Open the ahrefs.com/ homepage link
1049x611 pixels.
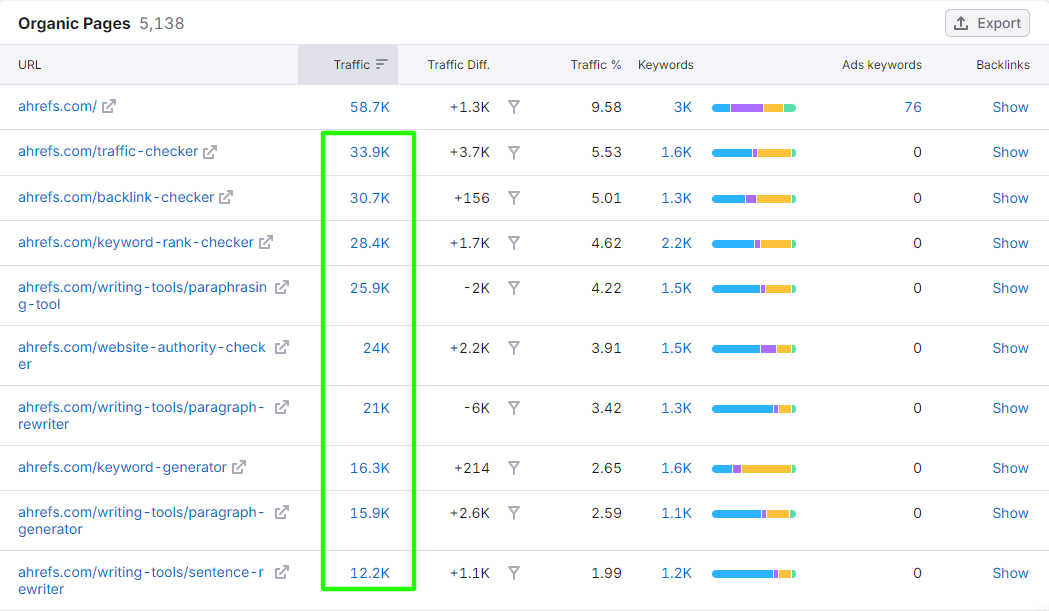click(58, 106)
